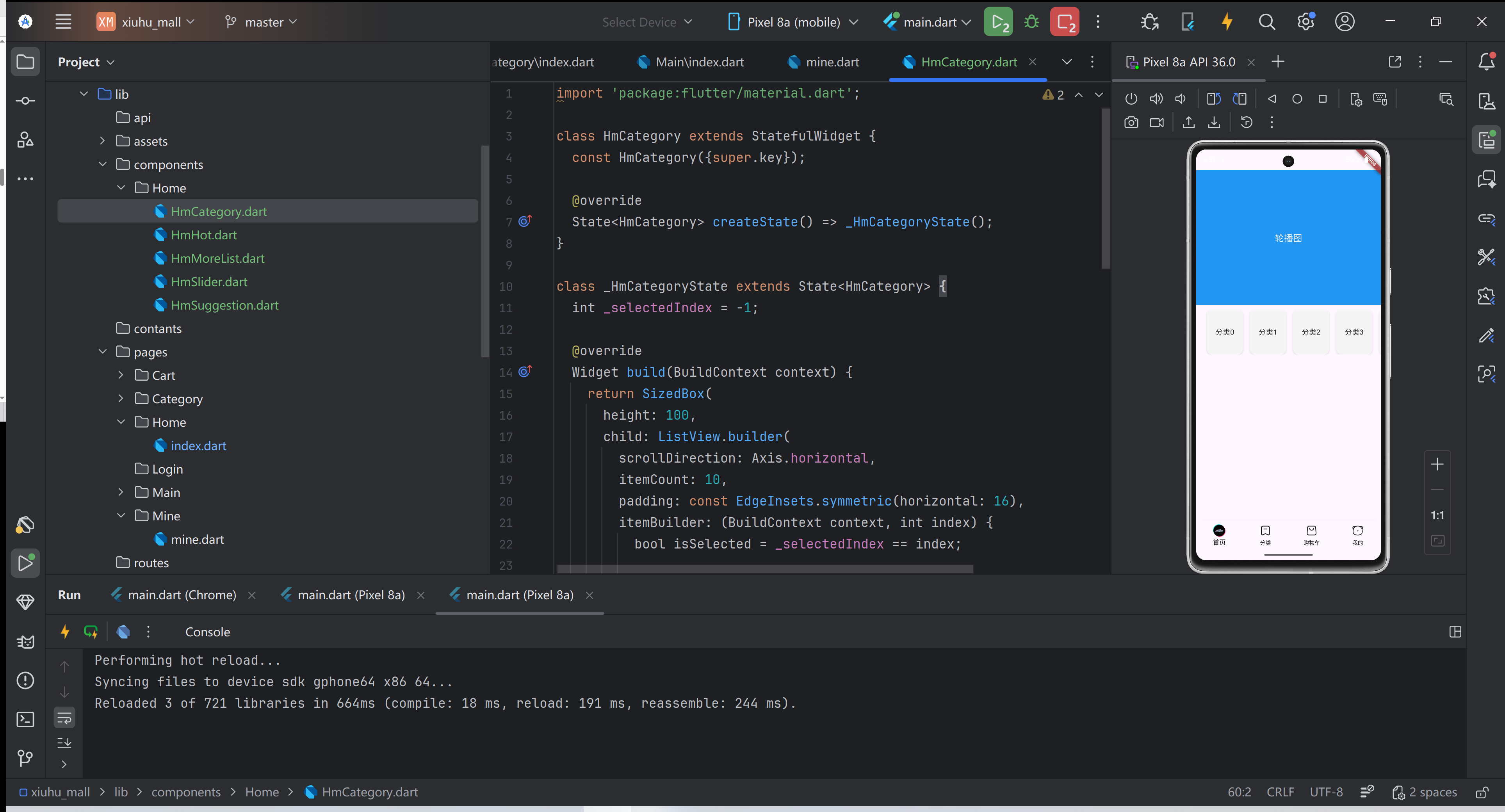This screenshot has height=812, width=1505.
Task: Click the emulator Overview square button
Action: coord(1323,99)
